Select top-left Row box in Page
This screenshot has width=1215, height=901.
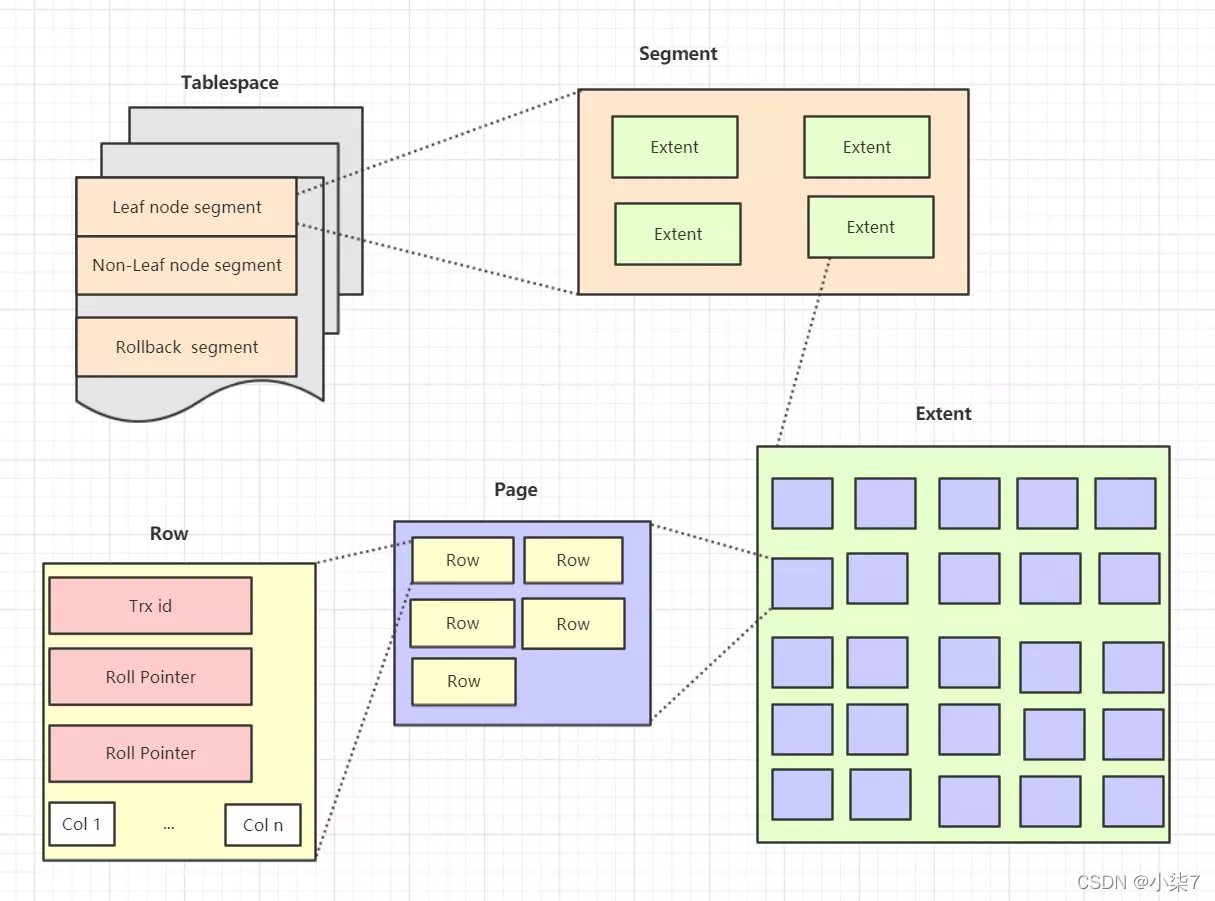tap(463, 560)
